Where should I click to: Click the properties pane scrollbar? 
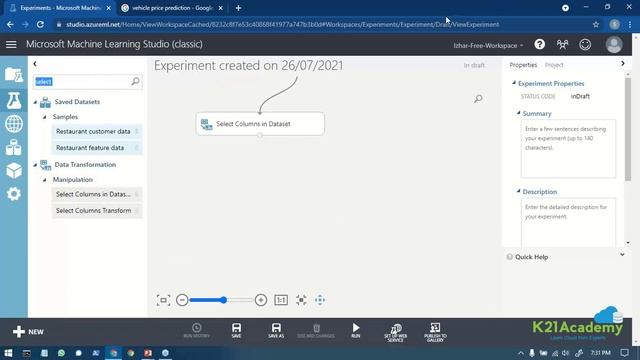point(628,129)
